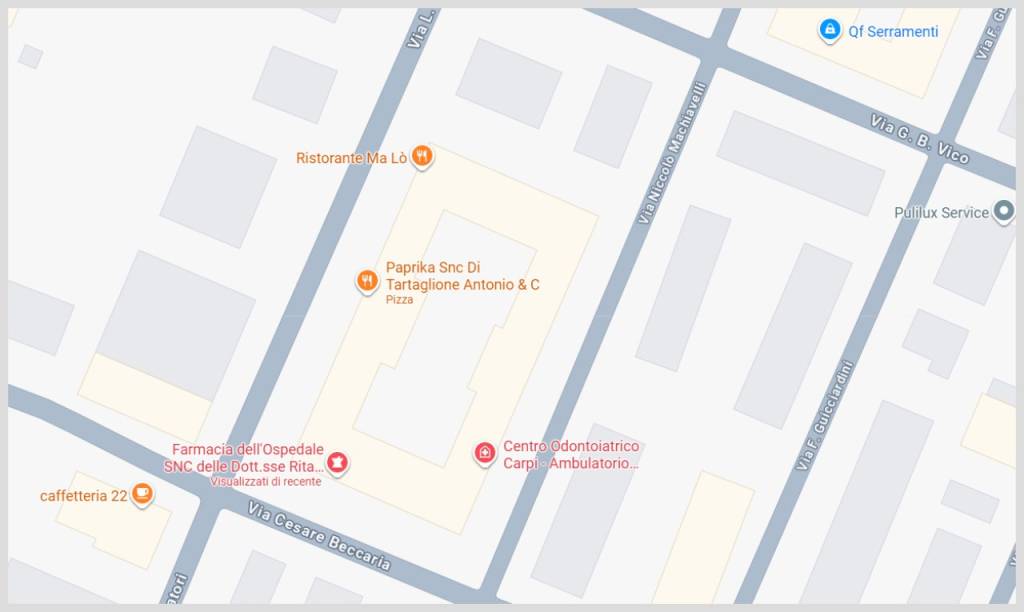This screenshot has width=1024, height=612.
Task: Click the Via Cesare Beccaria street label
Action: (x=320, y=536)
